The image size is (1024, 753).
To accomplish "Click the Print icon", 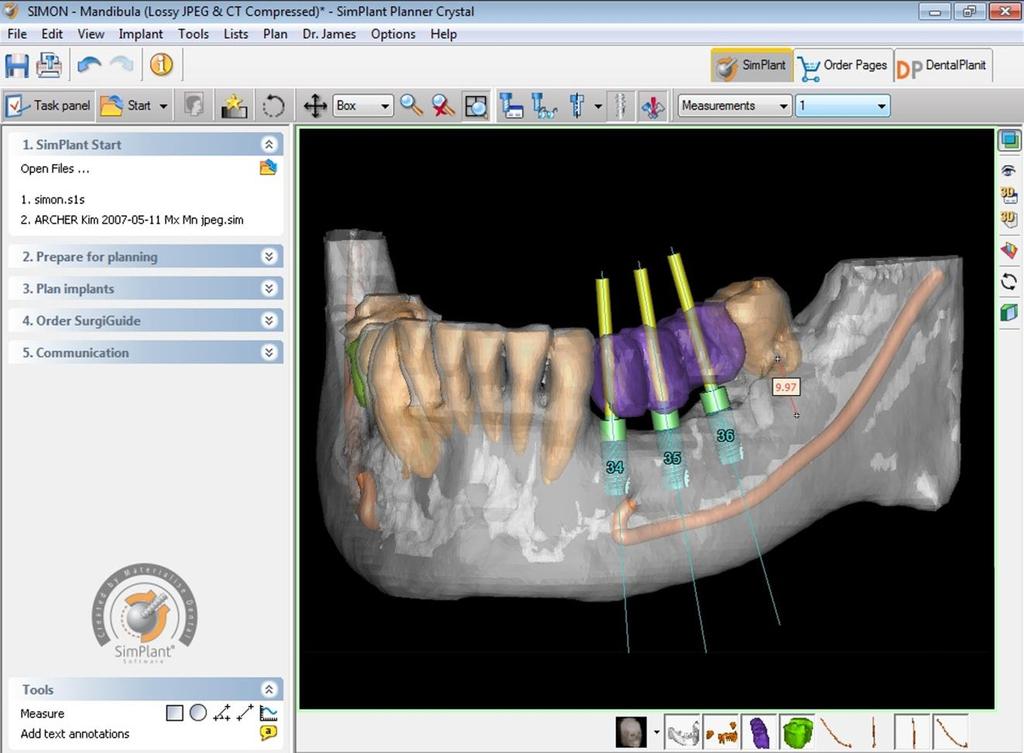I will pos(49,65).
